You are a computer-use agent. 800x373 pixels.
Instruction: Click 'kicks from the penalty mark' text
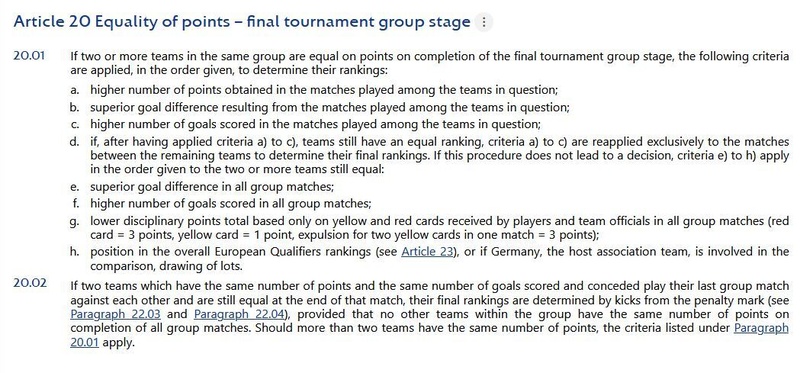point(689,300)
